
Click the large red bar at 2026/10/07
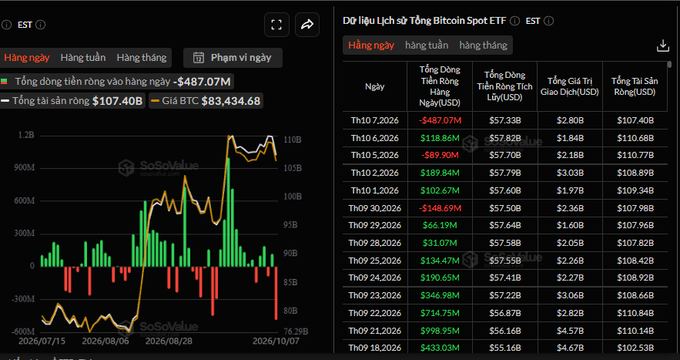pos(276,293)
